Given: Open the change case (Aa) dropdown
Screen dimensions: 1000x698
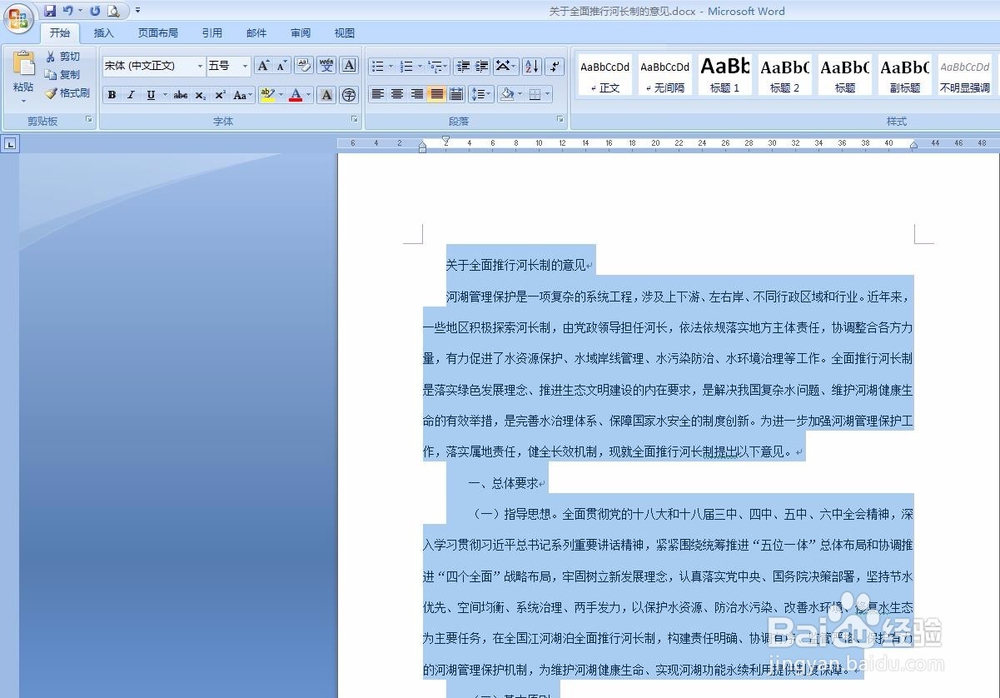Looking at the screenshot, I should tap(242, 95).
